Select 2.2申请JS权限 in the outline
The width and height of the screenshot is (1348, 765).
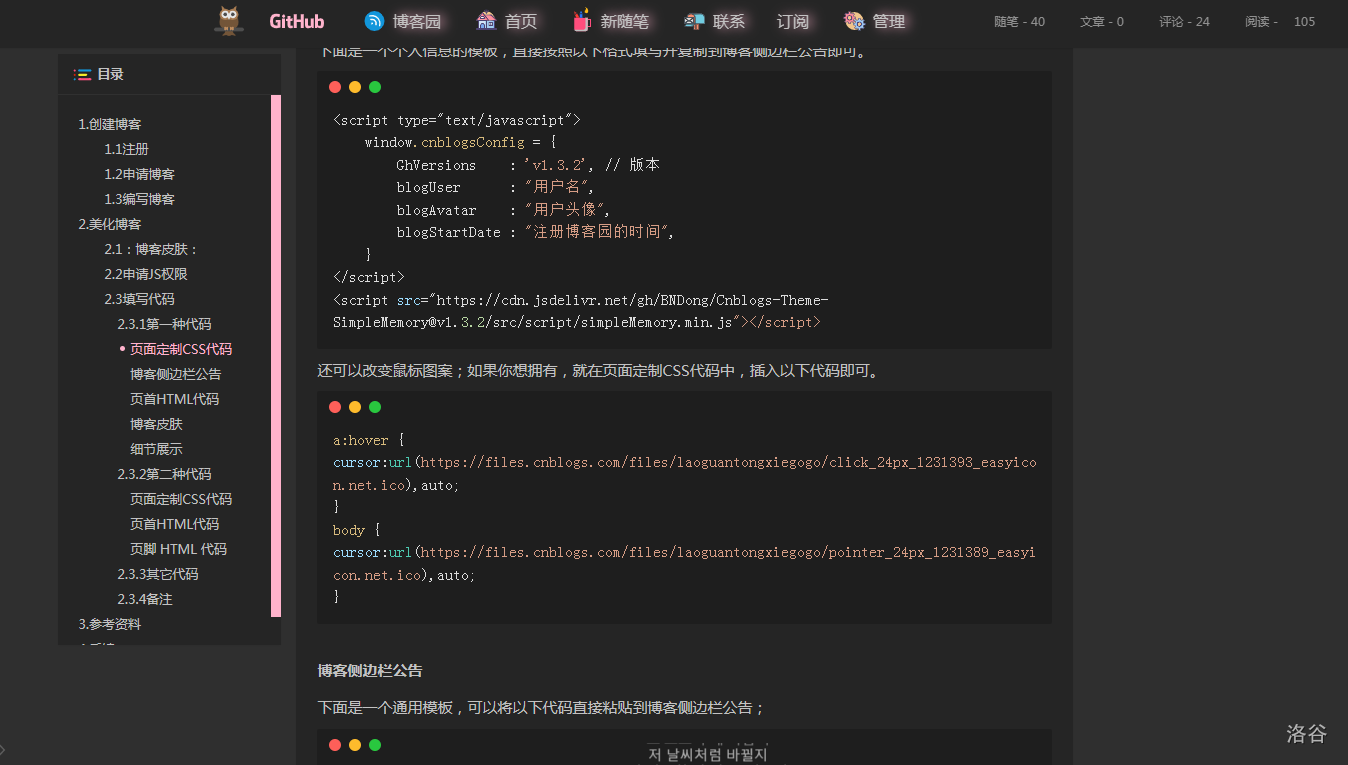point(146,274)
